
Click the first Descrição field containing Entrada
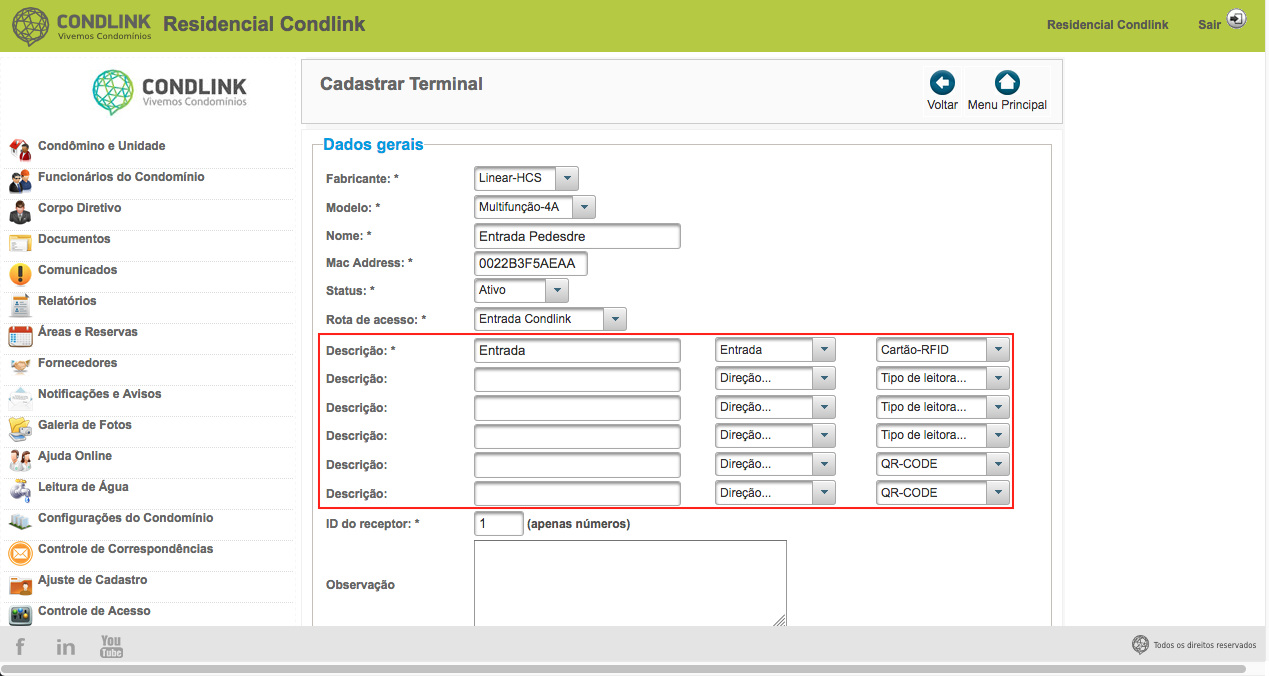(x=577, y=350)
